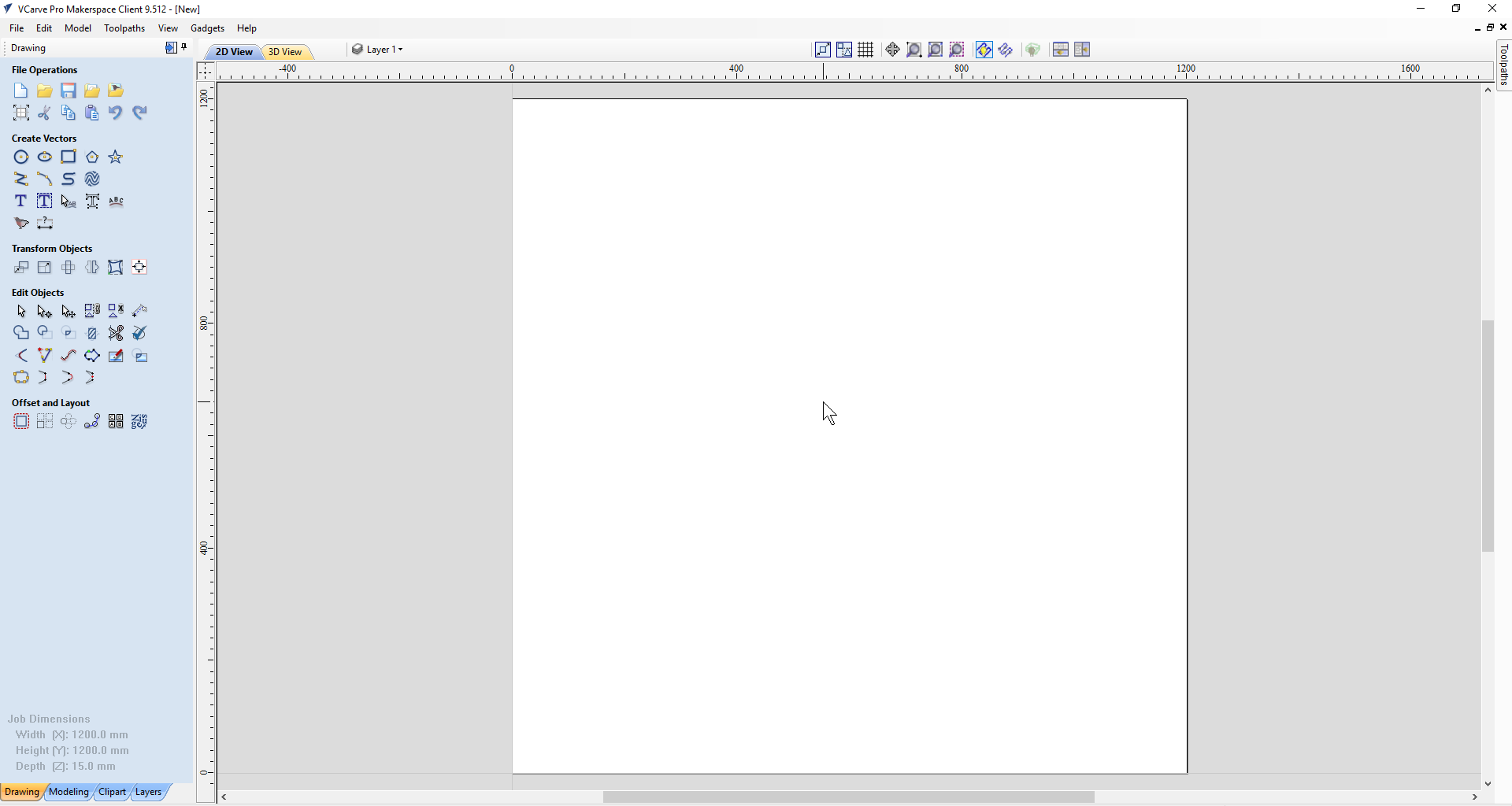Select the Node Editing tool

(x=45, y=312)
